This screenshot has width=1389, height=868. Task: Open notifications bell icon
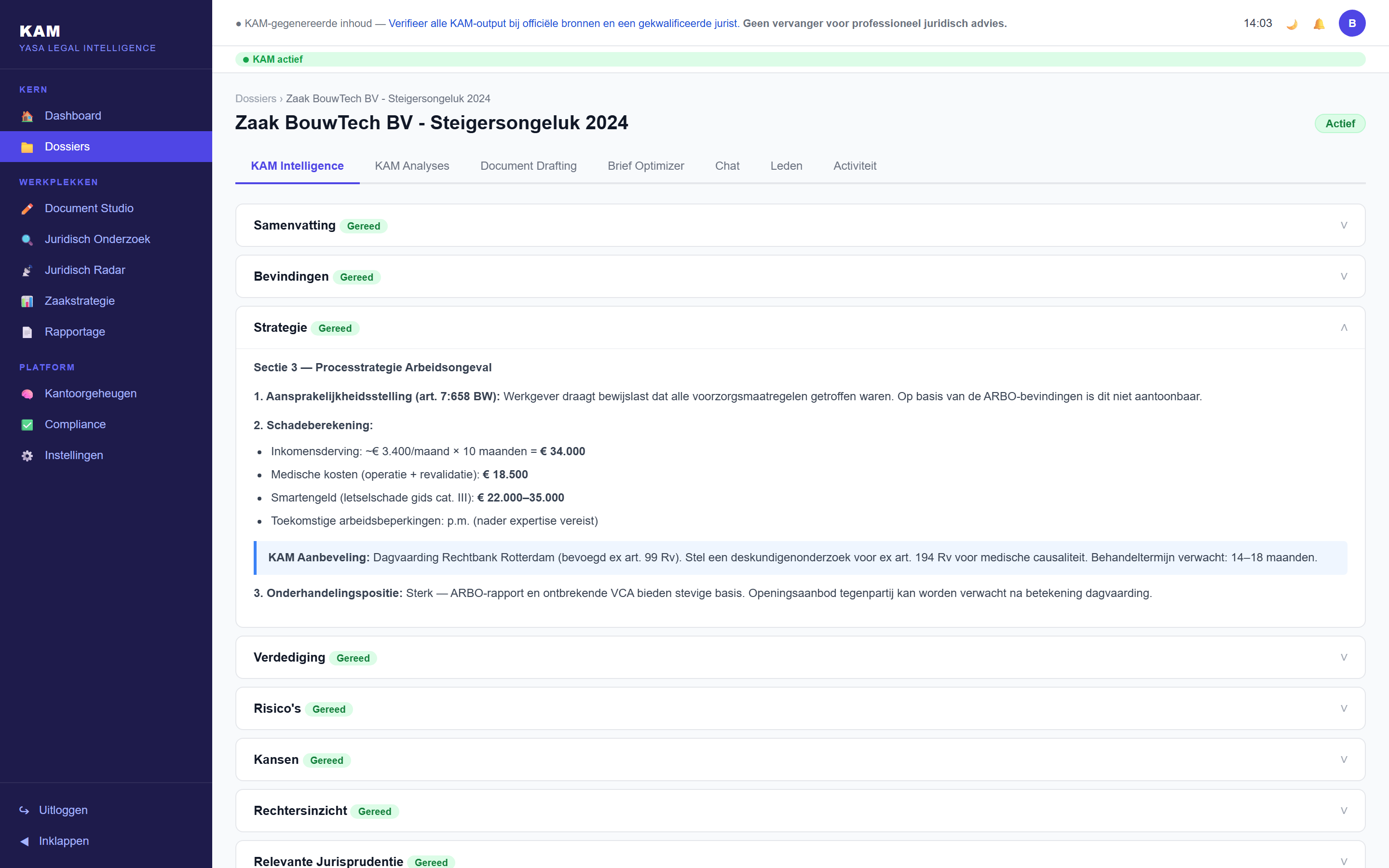[1319, 24]
